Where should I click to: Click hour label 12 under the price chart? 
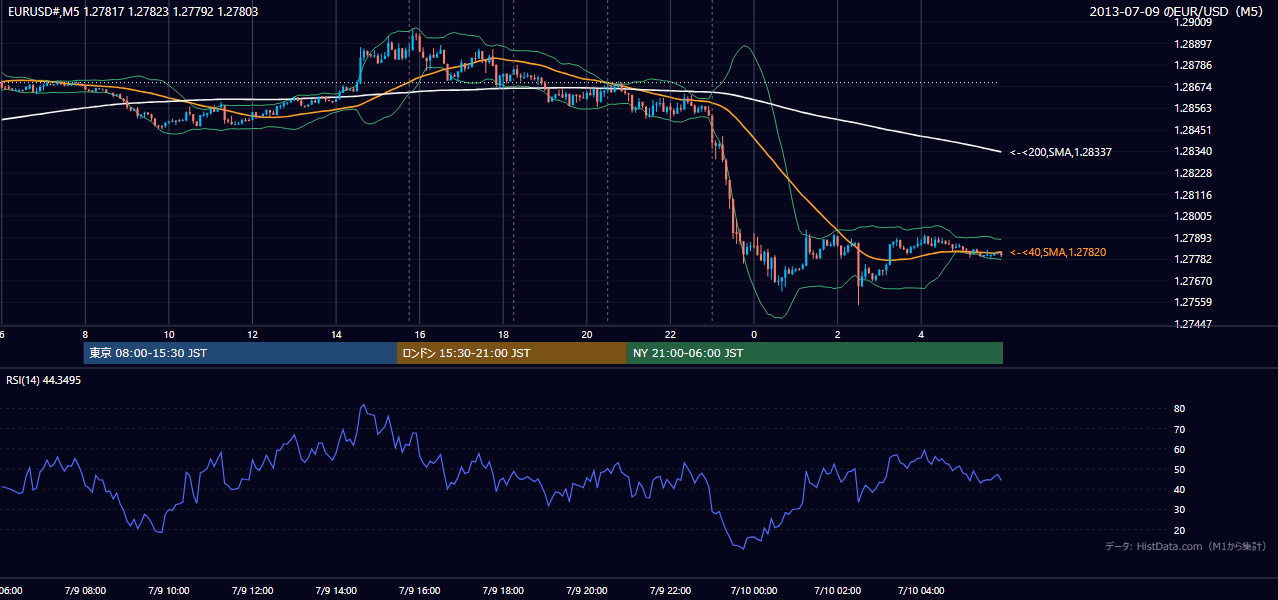(253, 334)
